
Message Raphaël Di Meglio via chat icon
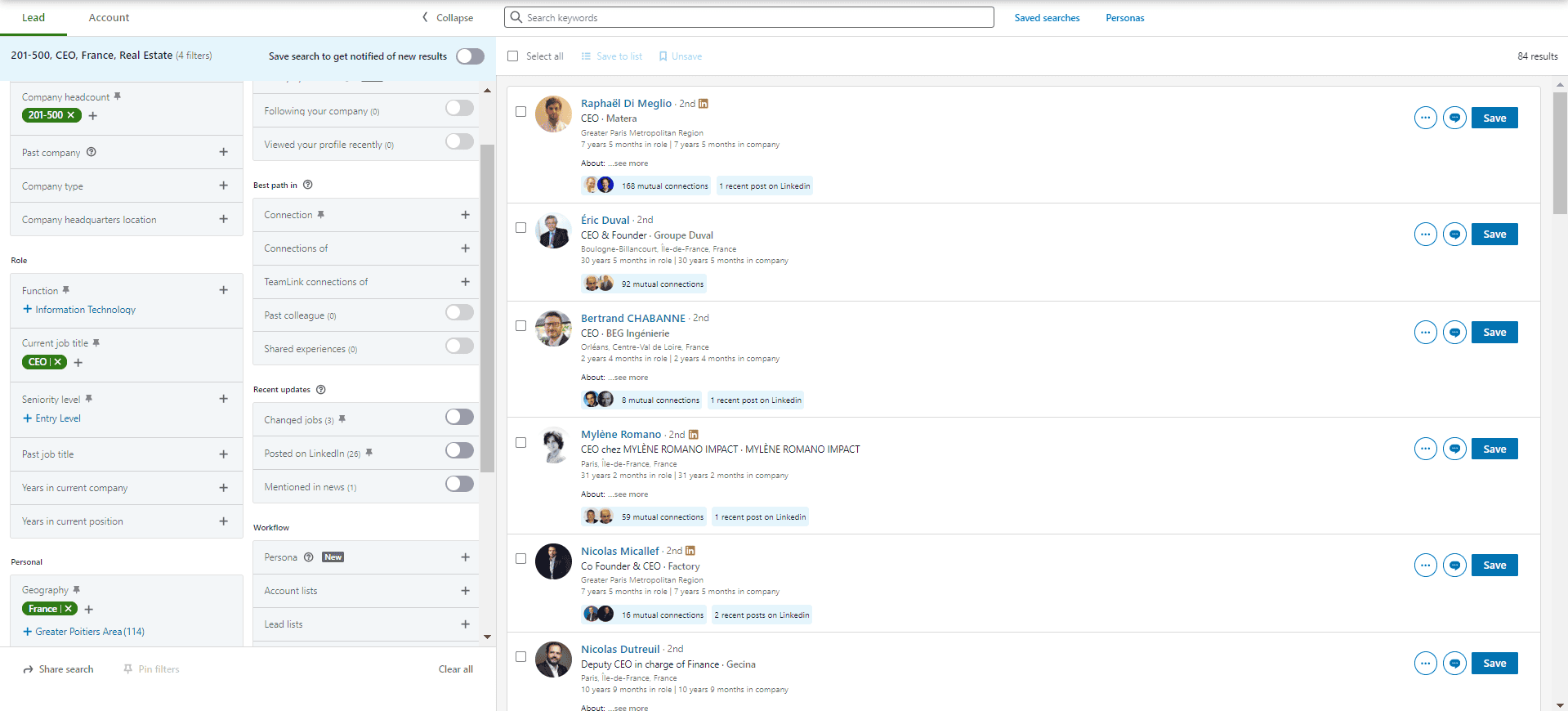(1454, 118)
